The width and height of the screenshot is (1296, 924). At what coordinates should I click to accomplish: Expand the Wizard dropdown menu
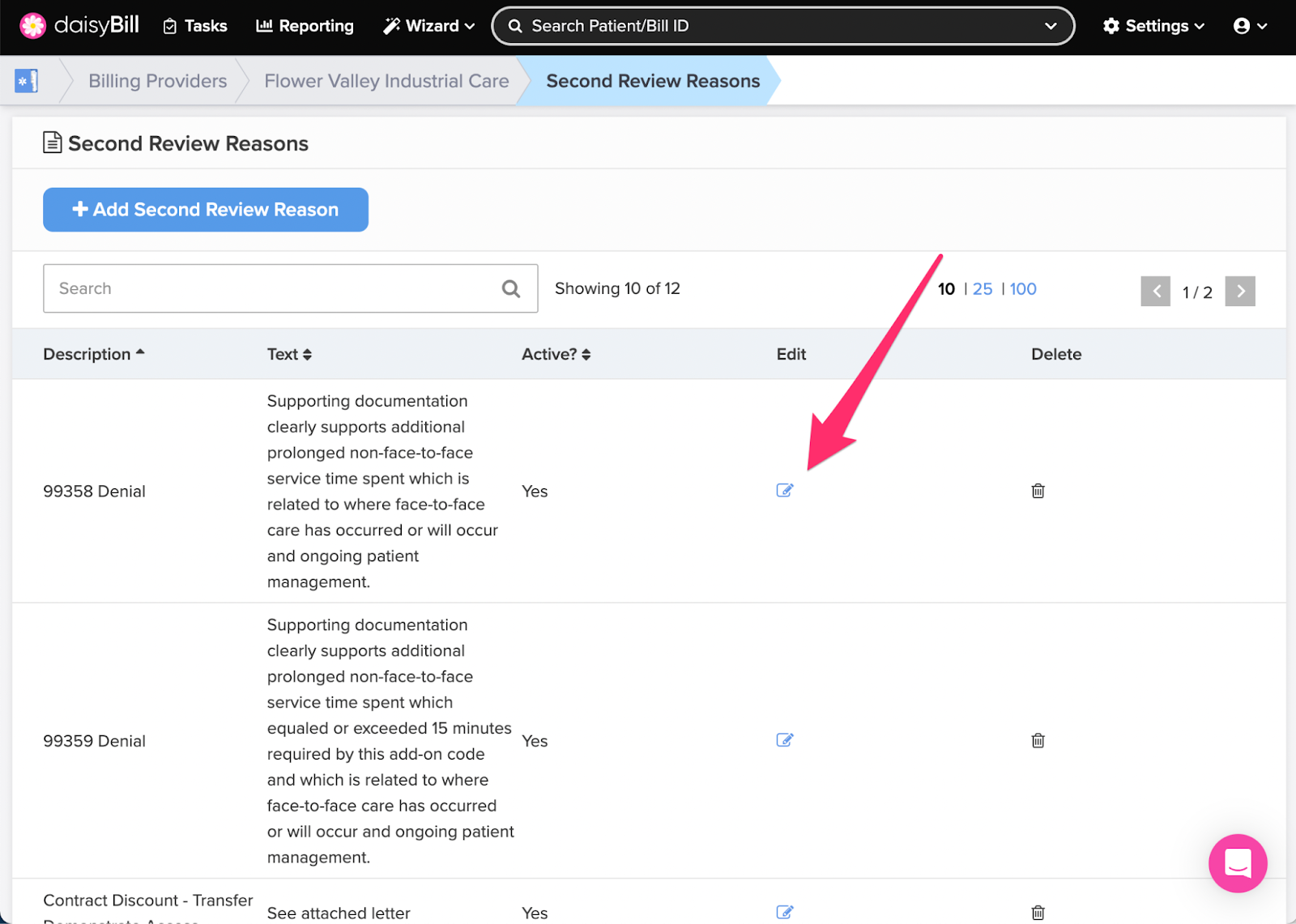(x=428, y=26)
